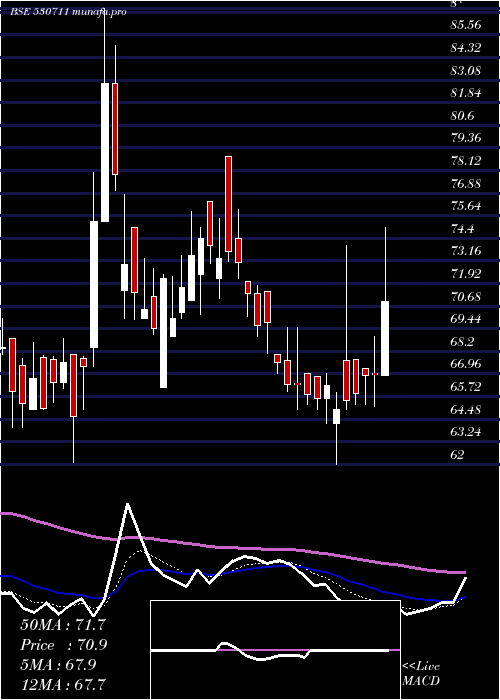This screenshot has height=700, width=500.
Task: Click the 64.48 price axis label
Action: click(466, 409)
